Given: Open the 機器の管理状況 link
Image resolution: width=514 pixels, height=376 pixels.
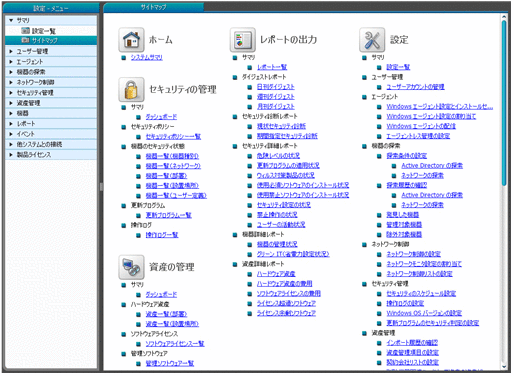Looking at the screenshot, I should [277, 244].
